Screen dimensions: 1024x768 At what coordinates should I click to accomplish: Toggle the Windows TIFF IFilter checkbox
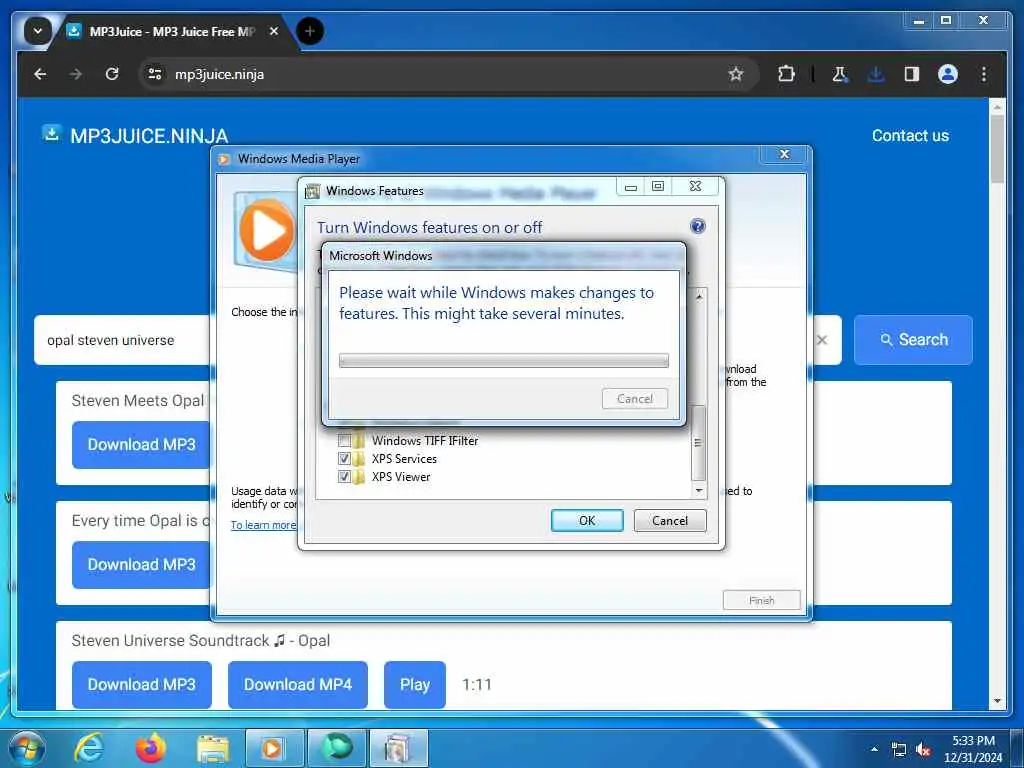344,440
